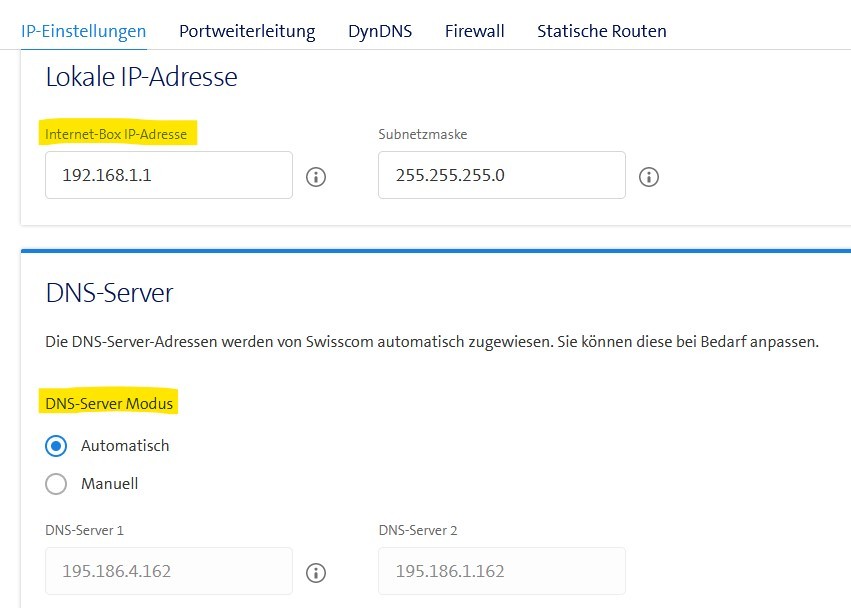Click the Swisscom DNS description text
This screenshot has width=851, height=608.
[431, 342]
